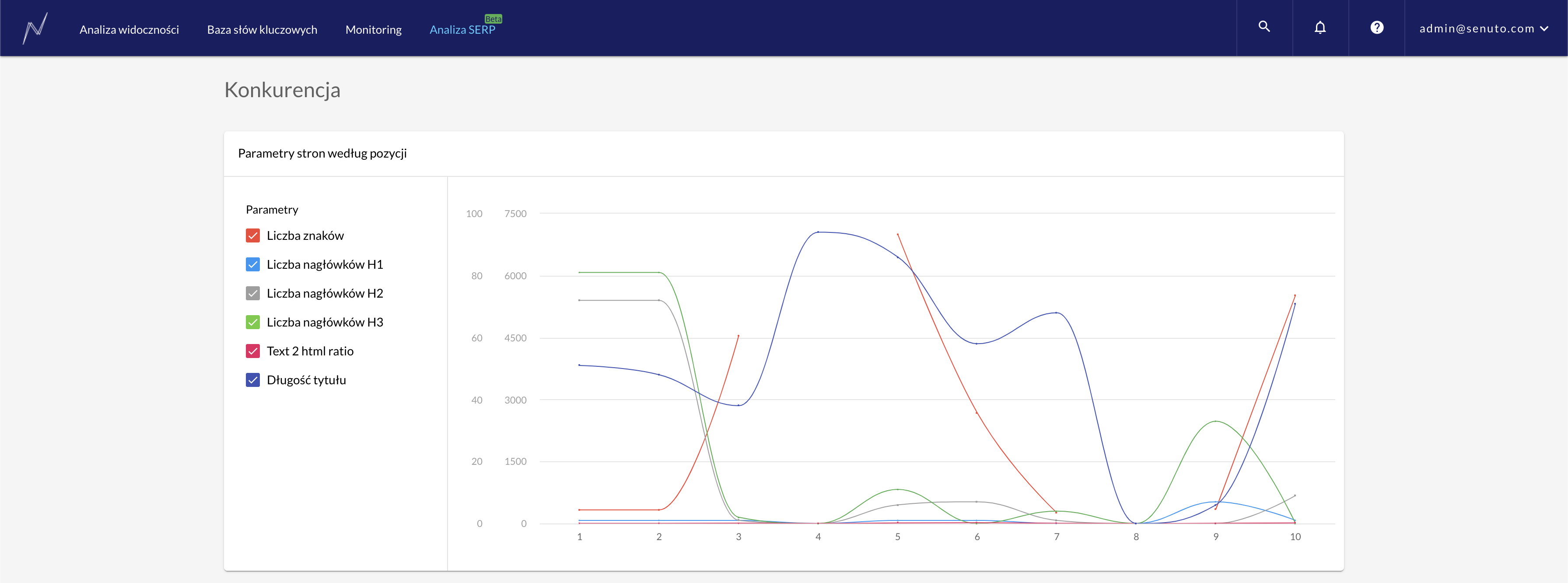
Task: Open Baza słów kluczowych menu item
Action: tap(262, 29)
